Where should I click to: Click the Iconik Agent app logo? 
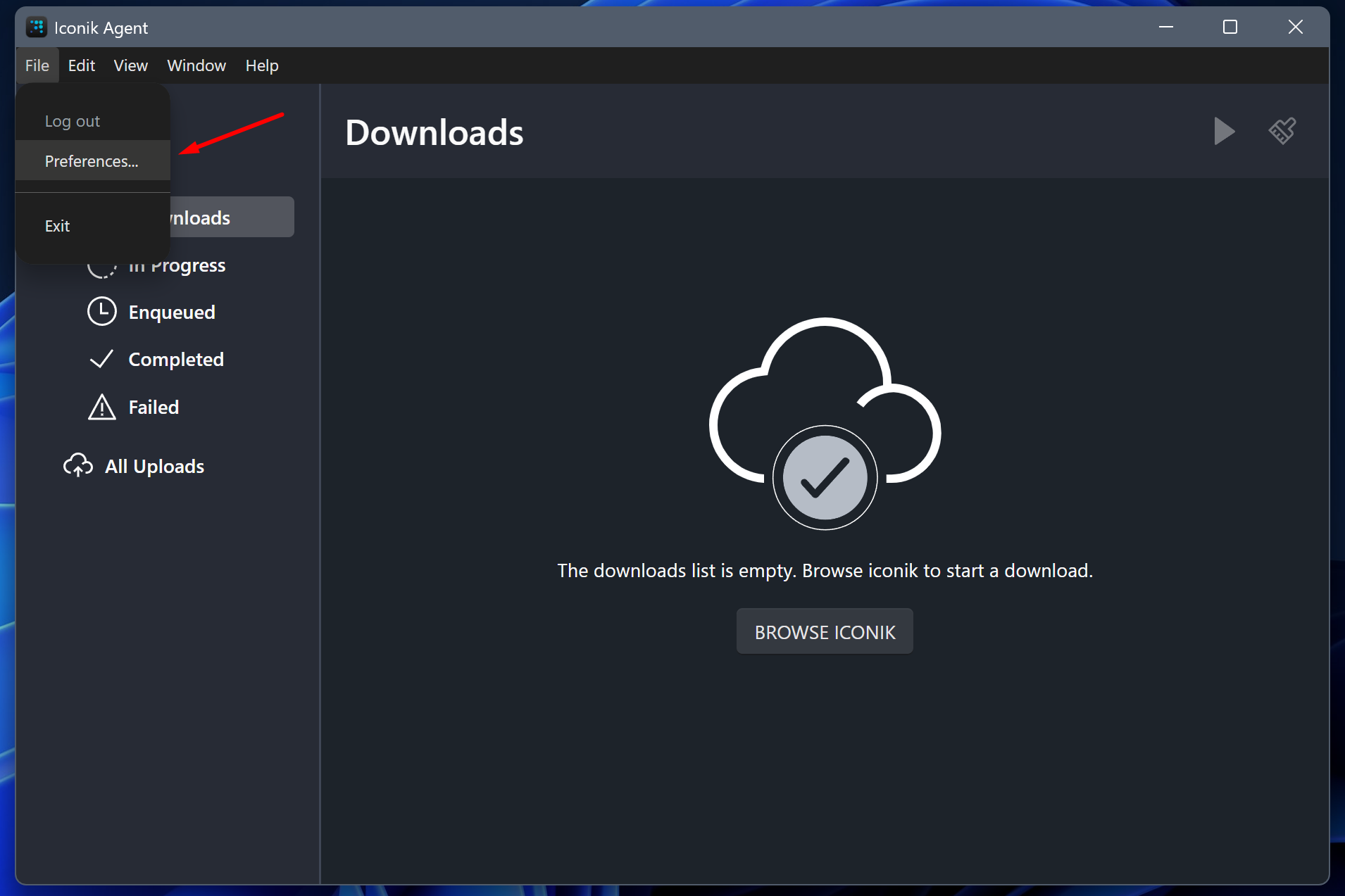tap(37, 27)
